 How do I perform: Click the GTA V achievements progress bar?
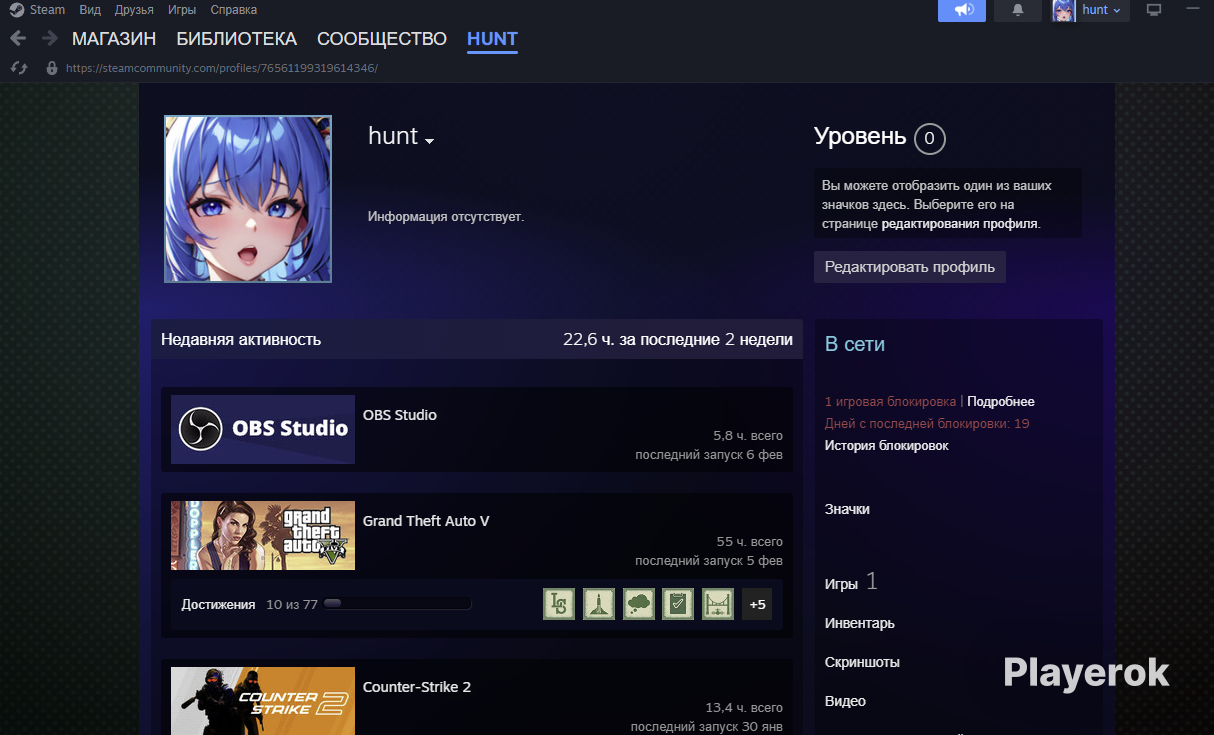397,604
